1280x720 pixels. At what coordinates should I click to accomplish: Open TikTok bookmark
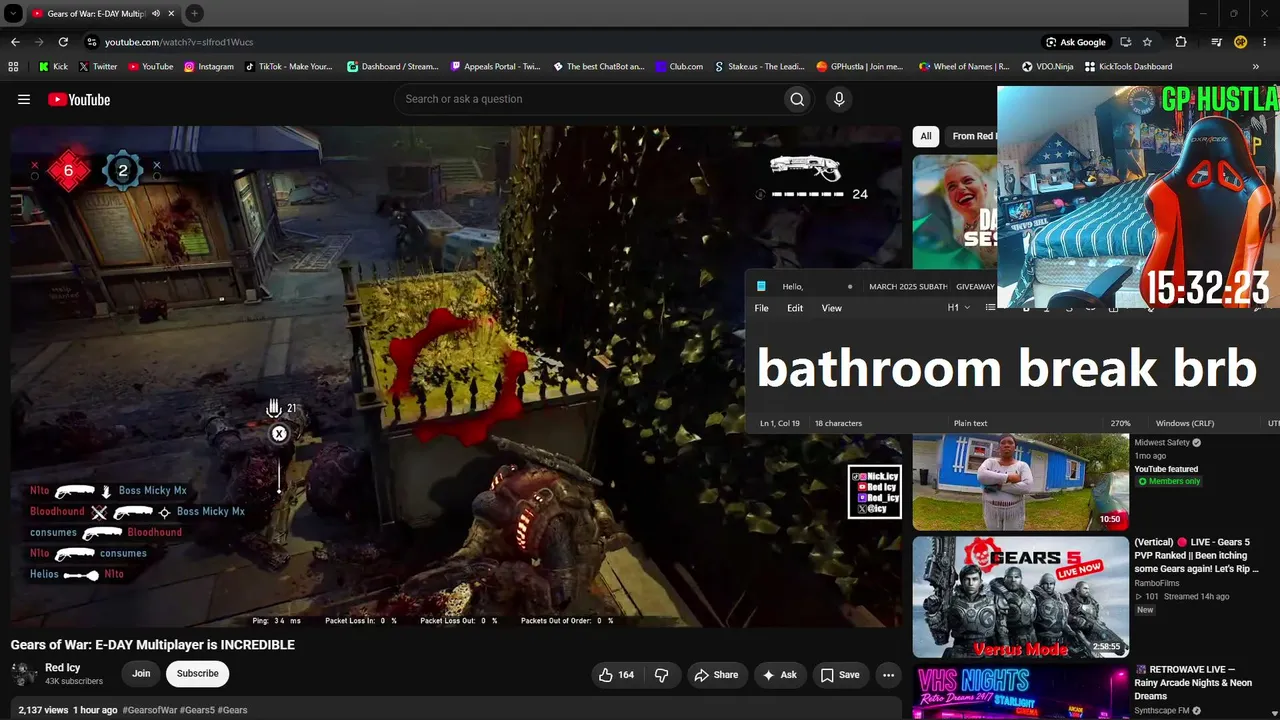click(x=288, y=67)
